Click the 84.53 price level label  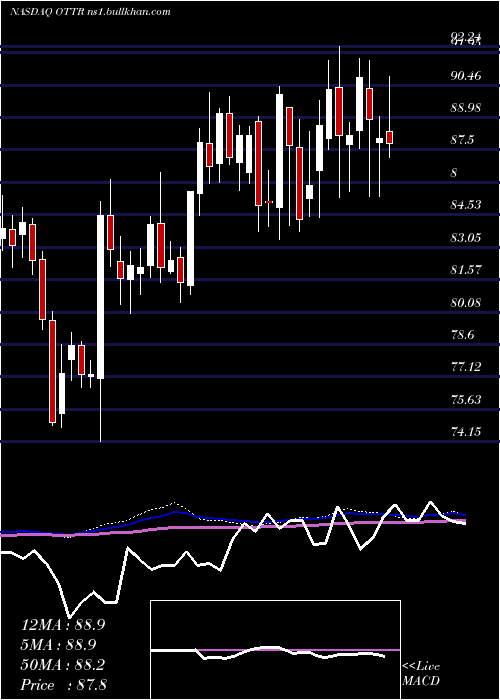[x=466, y=205]
